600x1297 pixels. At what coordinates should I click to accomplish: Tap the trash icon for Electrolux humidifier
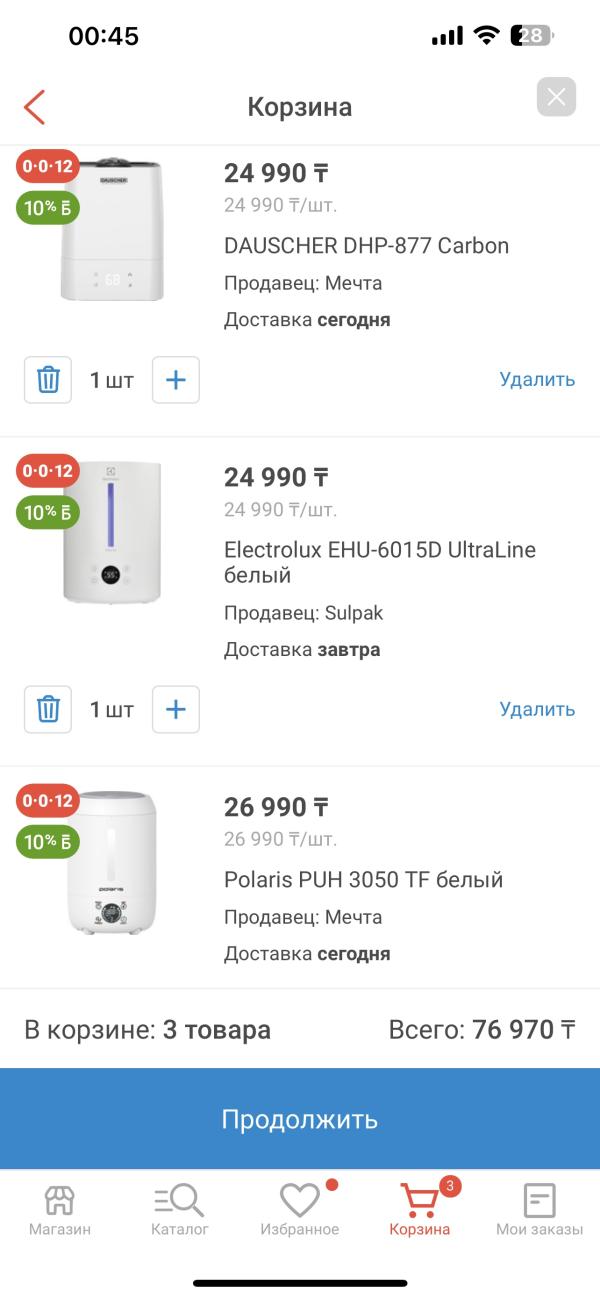pos(48,709)
